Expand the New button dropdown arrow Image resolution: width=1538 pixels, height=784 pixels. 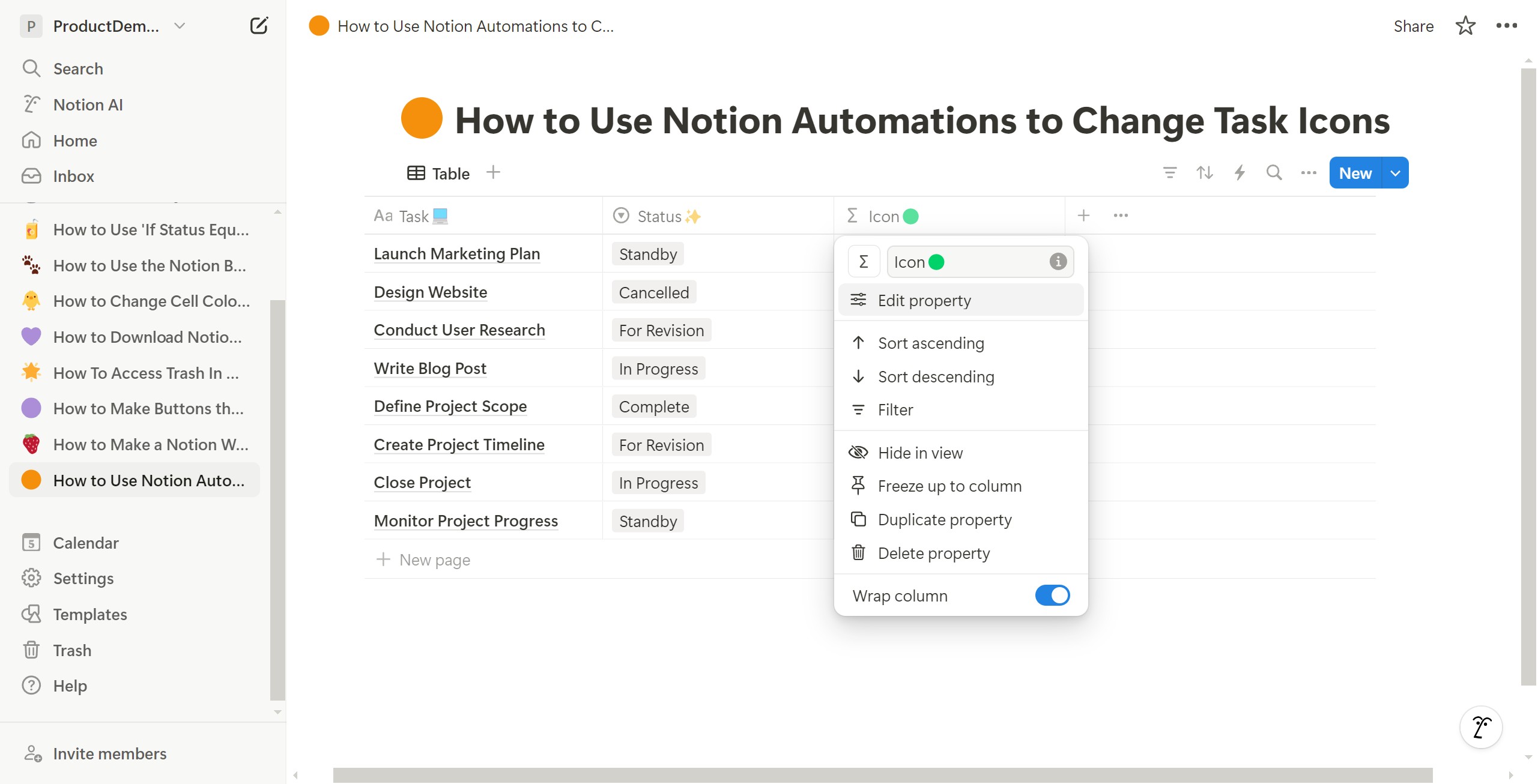coord(1396,173)
